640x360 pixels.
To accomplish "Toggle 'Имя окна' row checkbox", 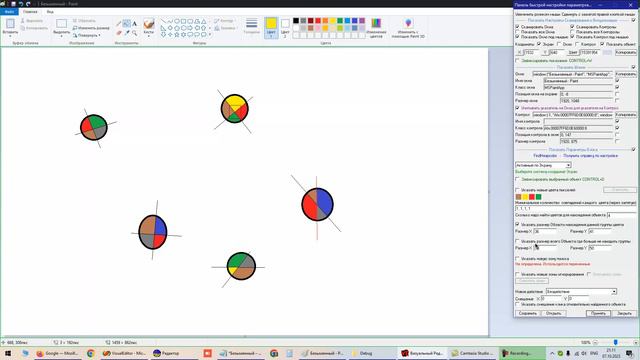I will point(617,81).
